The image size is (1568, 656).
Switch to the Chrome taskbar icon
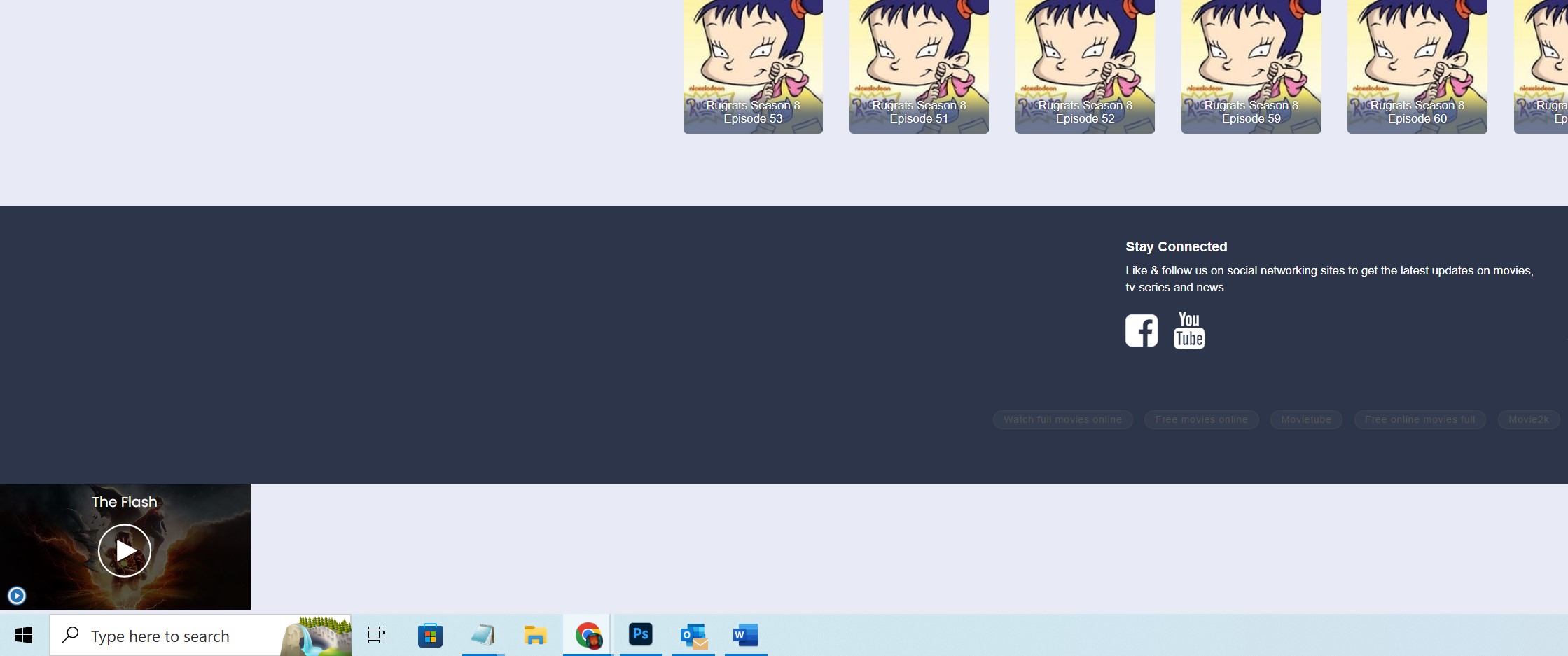click(588, 636)
